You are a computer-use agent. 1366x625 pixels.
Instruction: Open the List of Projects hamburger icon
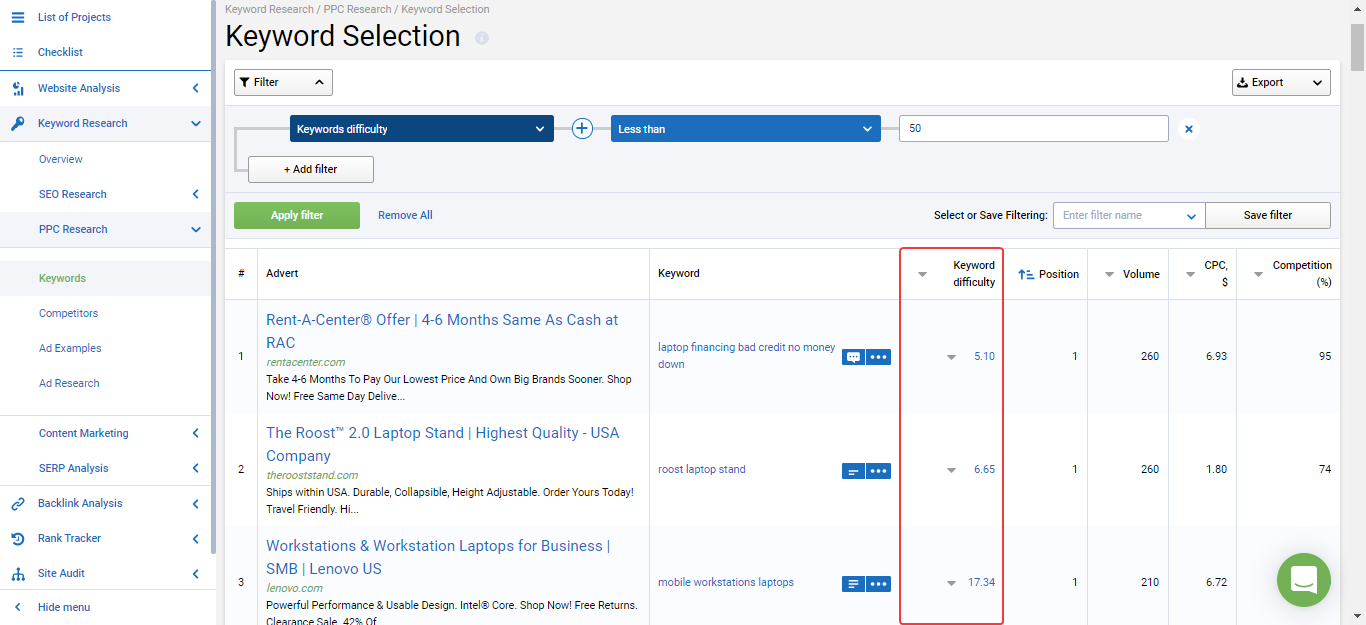(18, 17)
